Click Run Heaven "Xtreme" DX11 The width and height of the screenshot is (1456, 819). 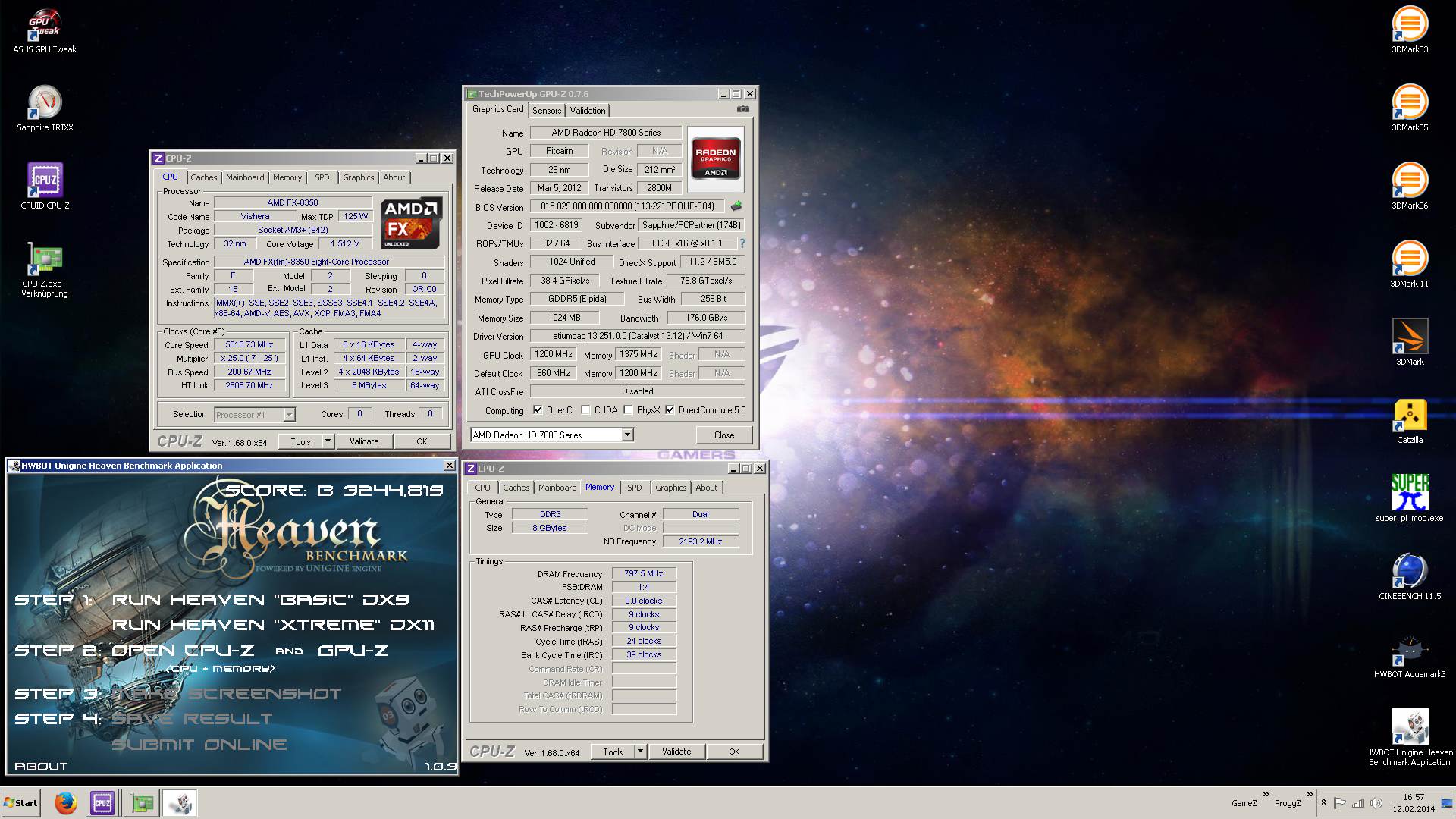273,625
